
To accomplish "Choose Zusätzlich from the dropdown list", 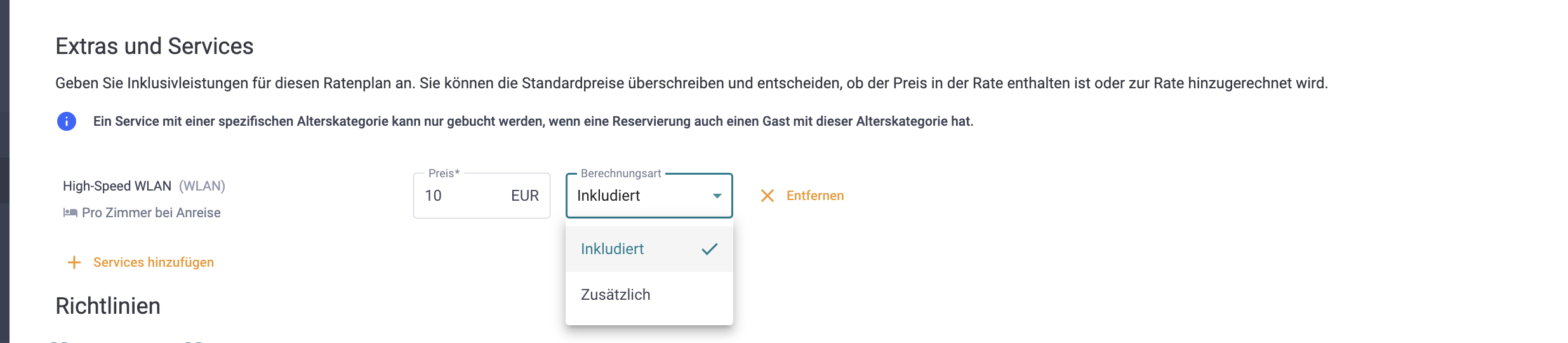I will 649,295.
